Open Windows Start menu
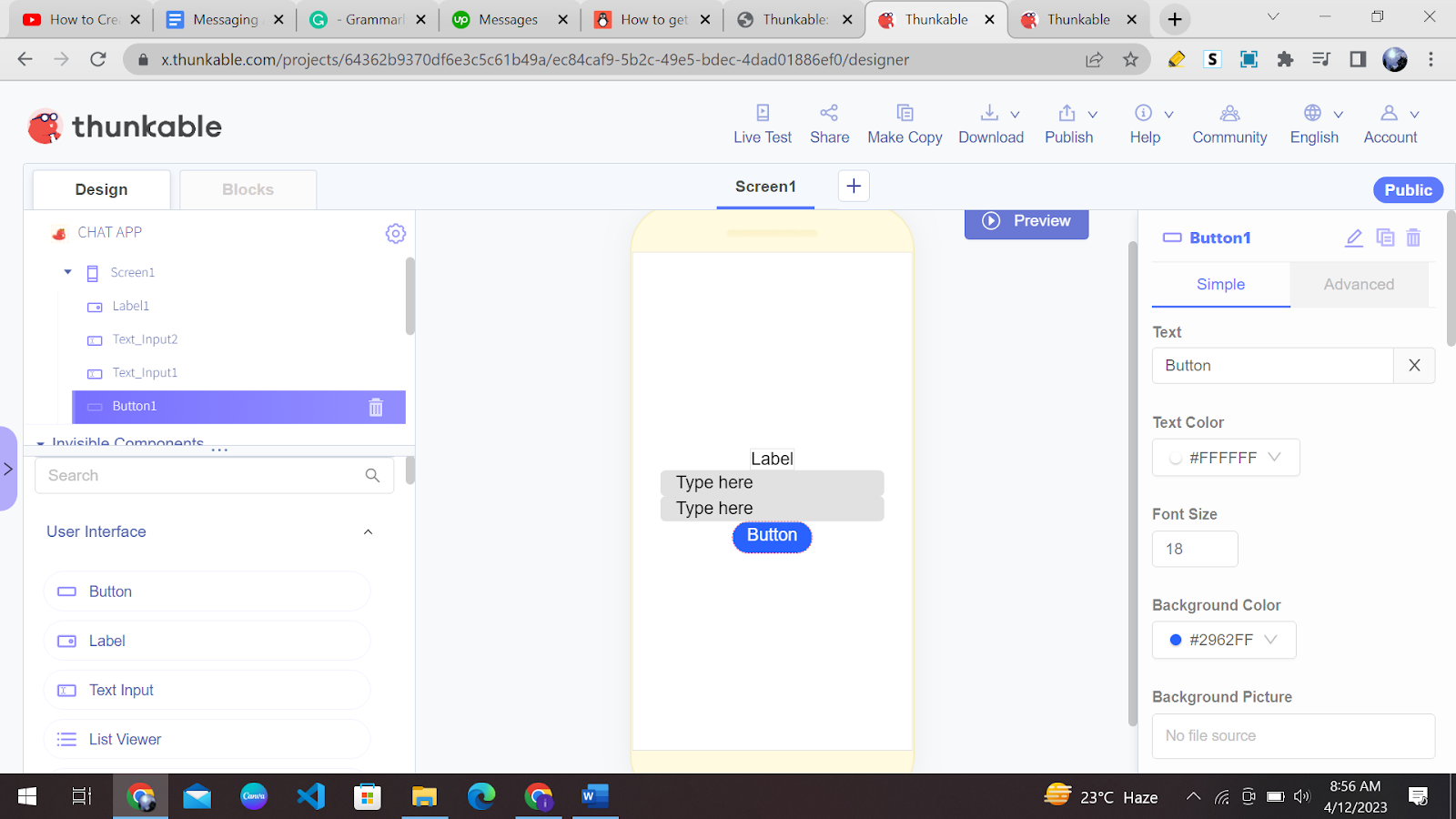The width and height of the screenshot is (1456, 819). tap(27, 797)
